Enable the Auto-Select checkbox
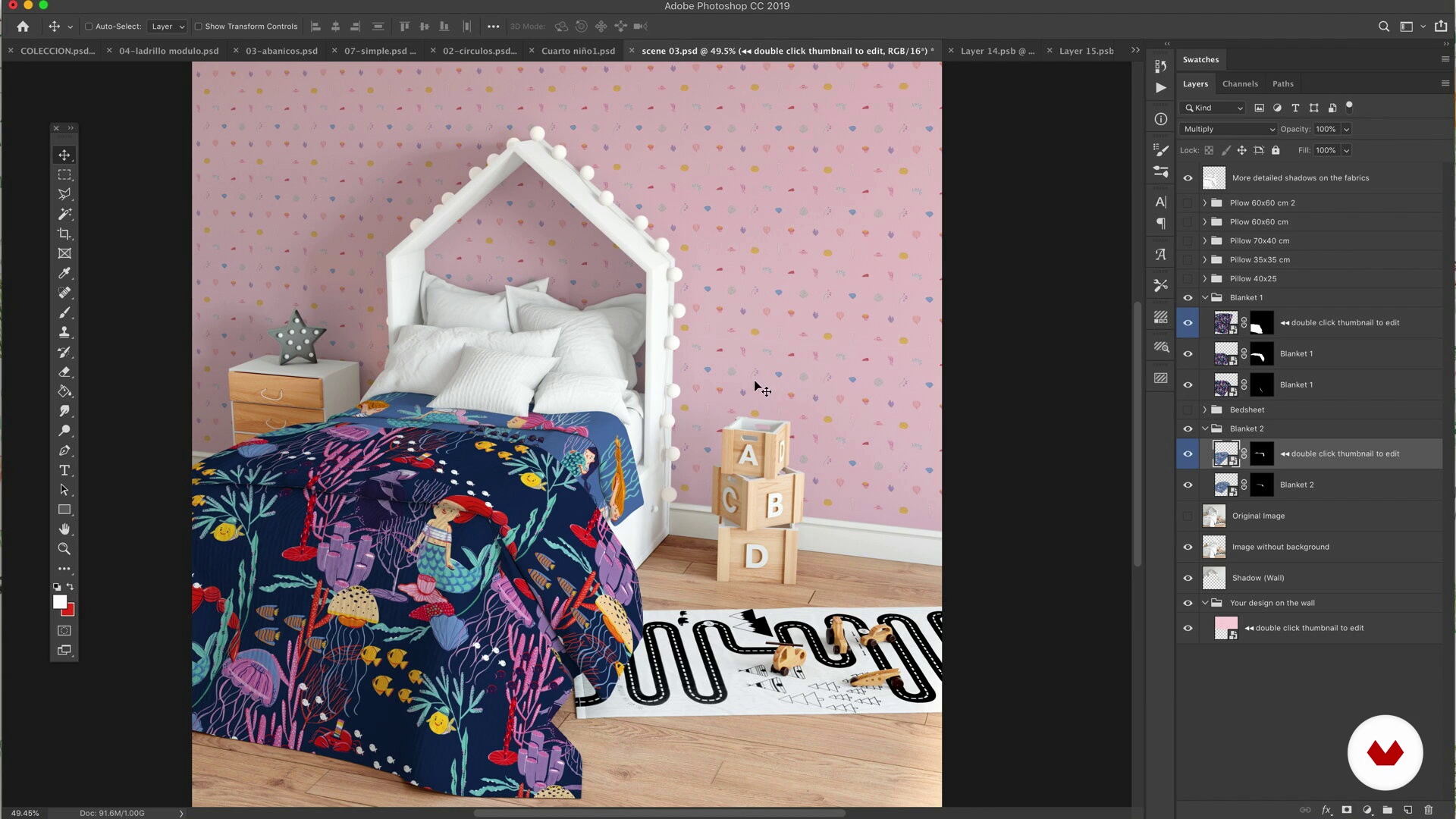This screenshot has width=1456, height=819. pos(89,27)
